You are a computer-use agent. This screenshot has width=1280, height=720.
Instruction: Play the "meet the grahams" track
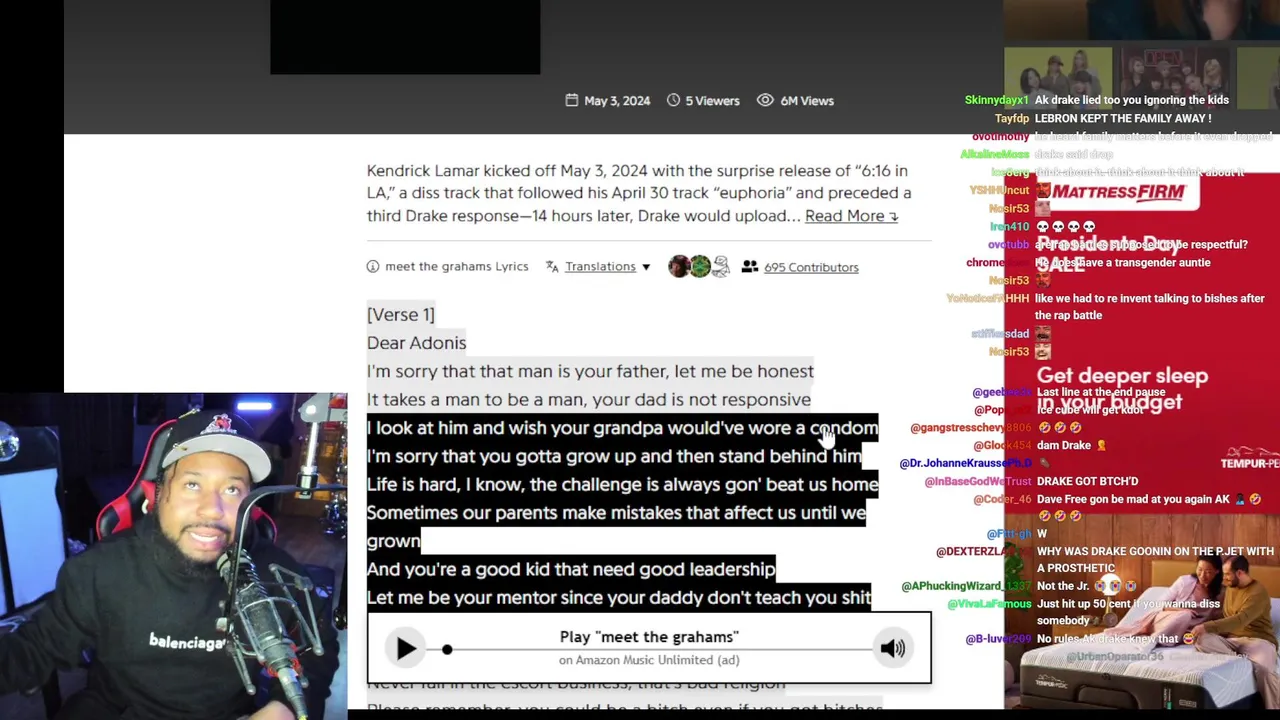point(405,648)
